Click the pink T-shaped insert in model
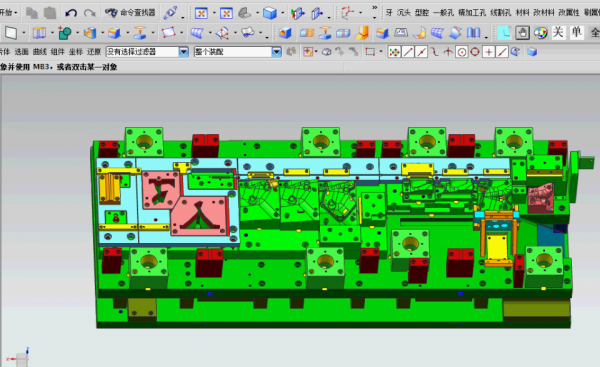Viewport: 600px width, 367px height. (x=161, y=190)
